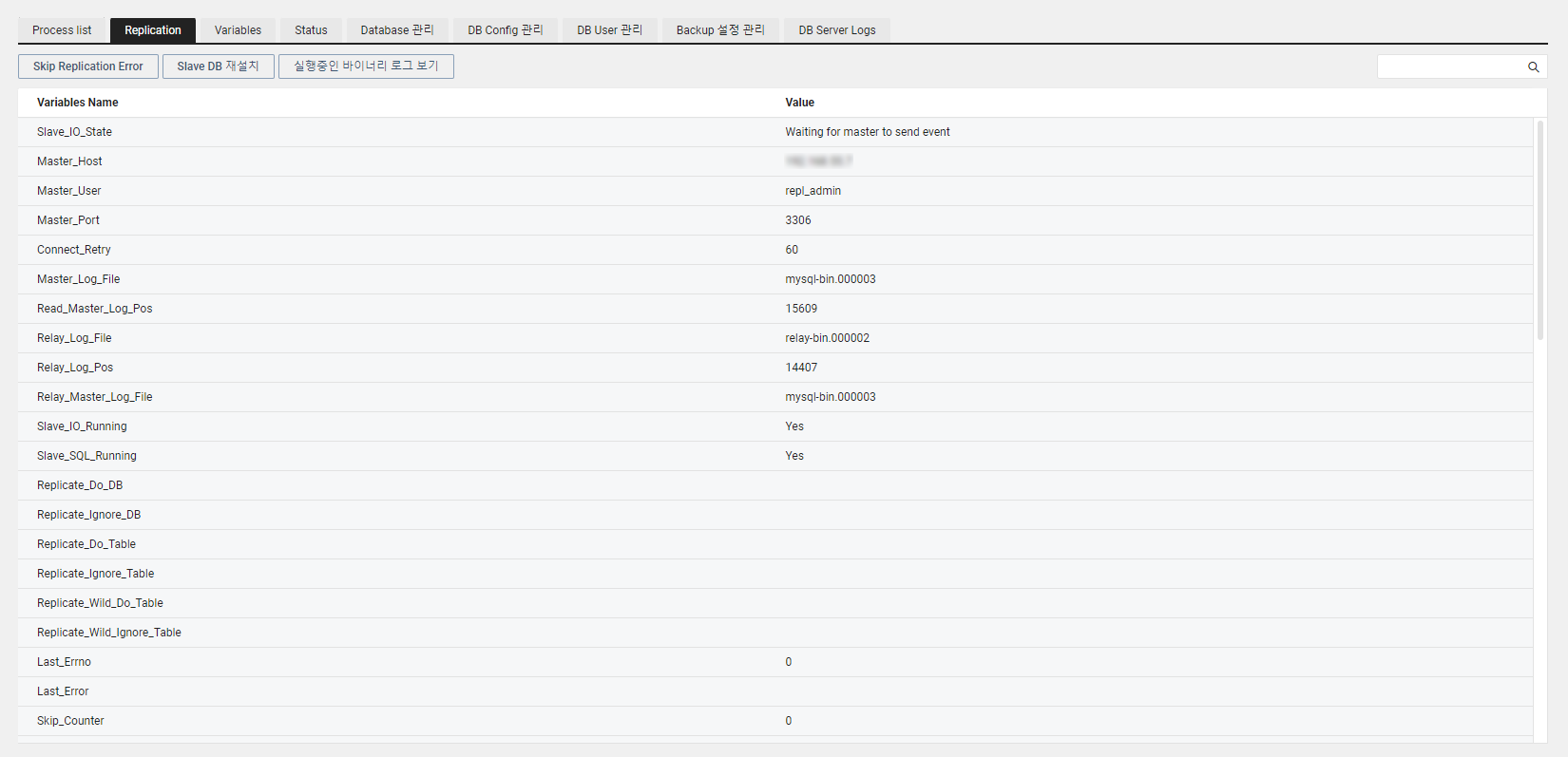Viewport: 1568px width, 757px height.
Task: Select the Master_Log_File row name
Action: (x=78, y=279)
